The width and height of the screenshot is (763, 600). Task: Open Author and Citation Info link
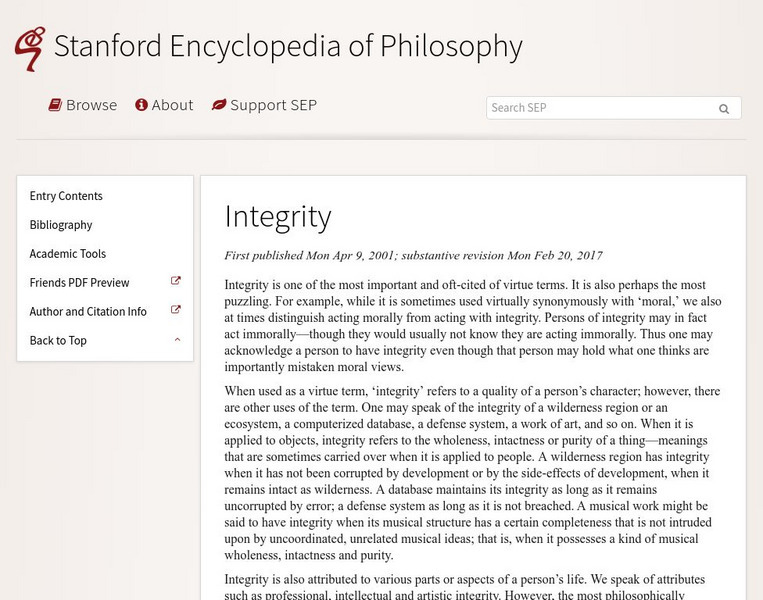tap(88, 312)
